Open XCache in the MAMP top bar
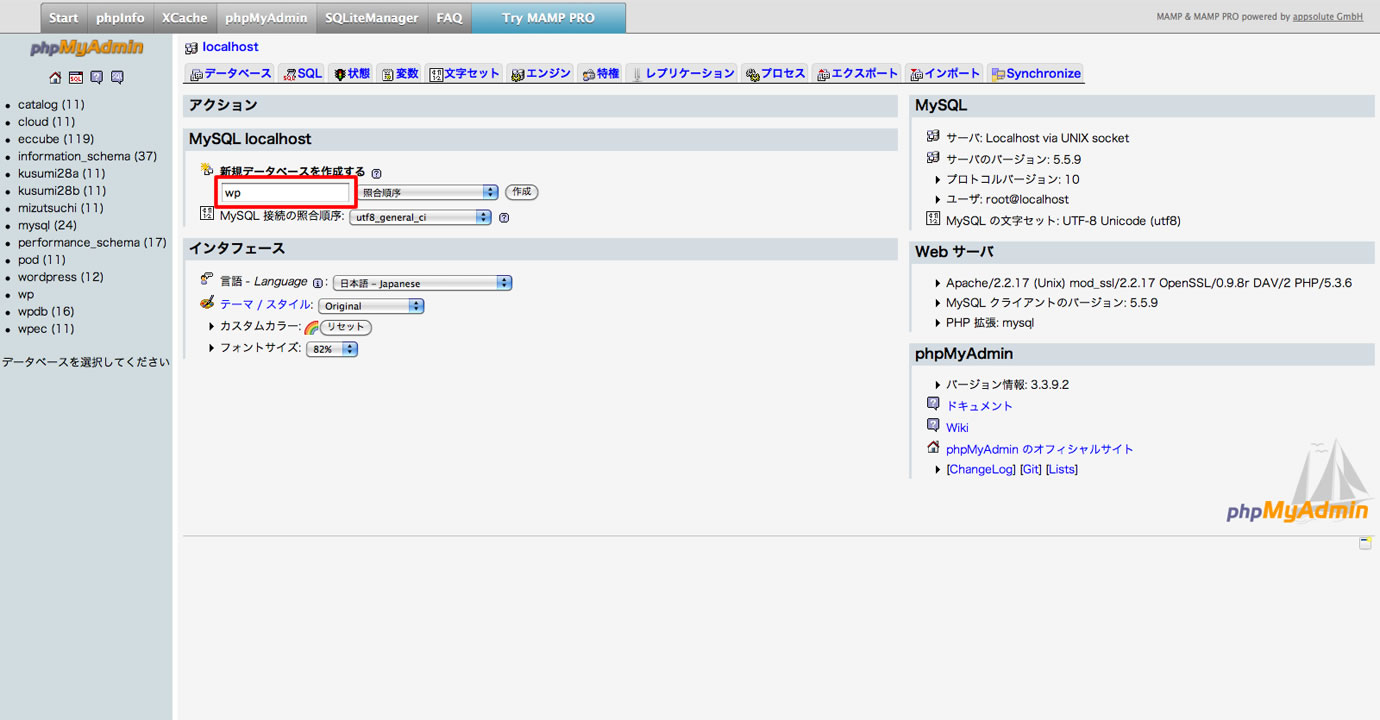This screenshot has width=1380, height=720. tap(185, 18)
